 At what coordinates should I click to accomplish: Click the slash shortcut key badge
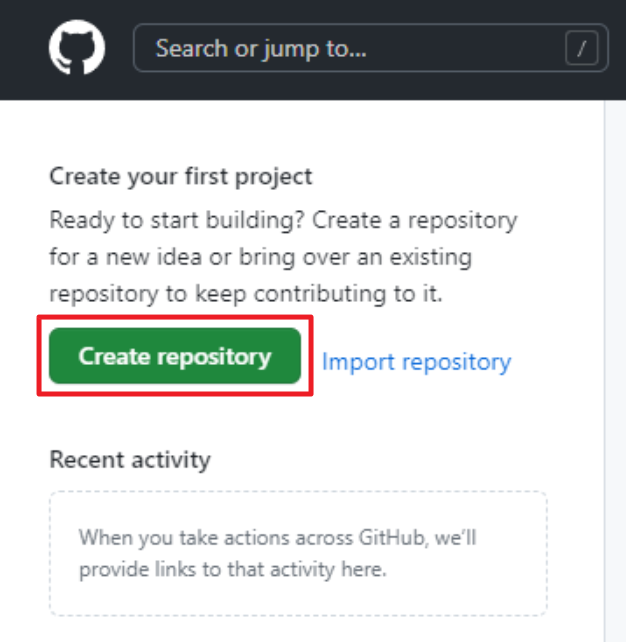coord(580,48)
